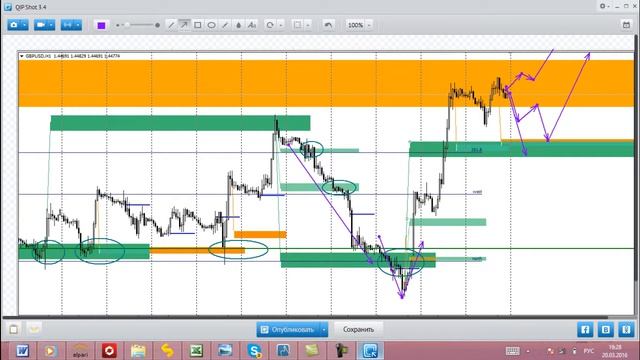Open the third capture button's dropdown arrow

click(x=78, y=25)
